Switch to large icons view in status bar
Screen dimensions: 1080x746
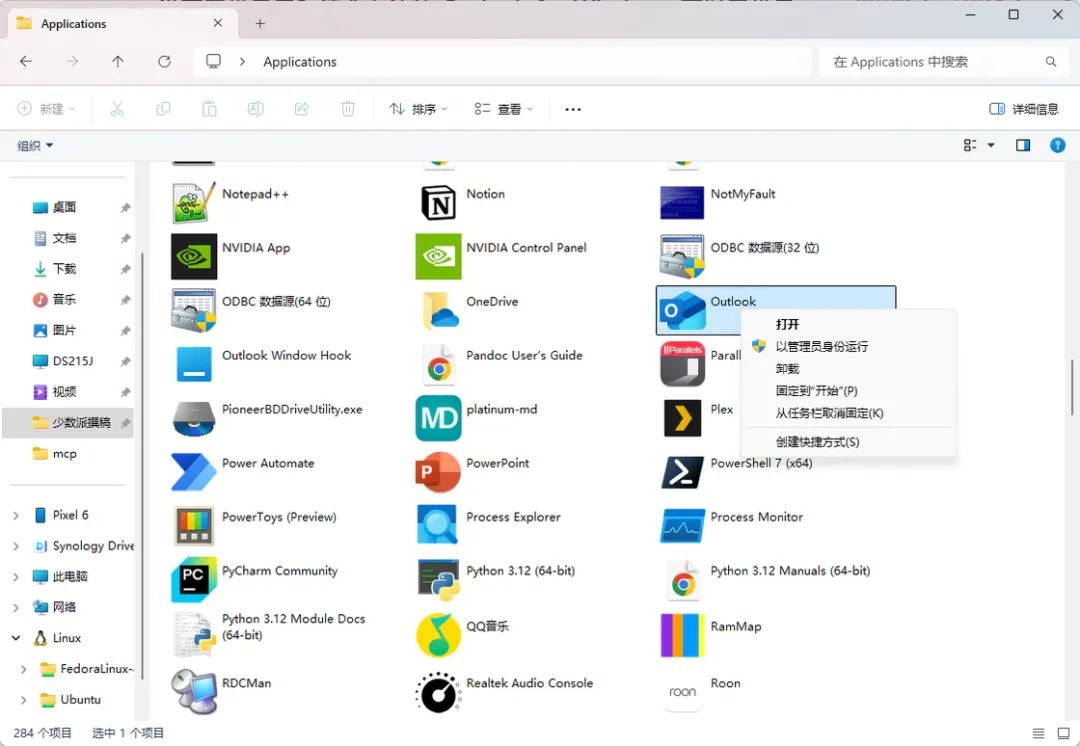(x=1063, y=733)
